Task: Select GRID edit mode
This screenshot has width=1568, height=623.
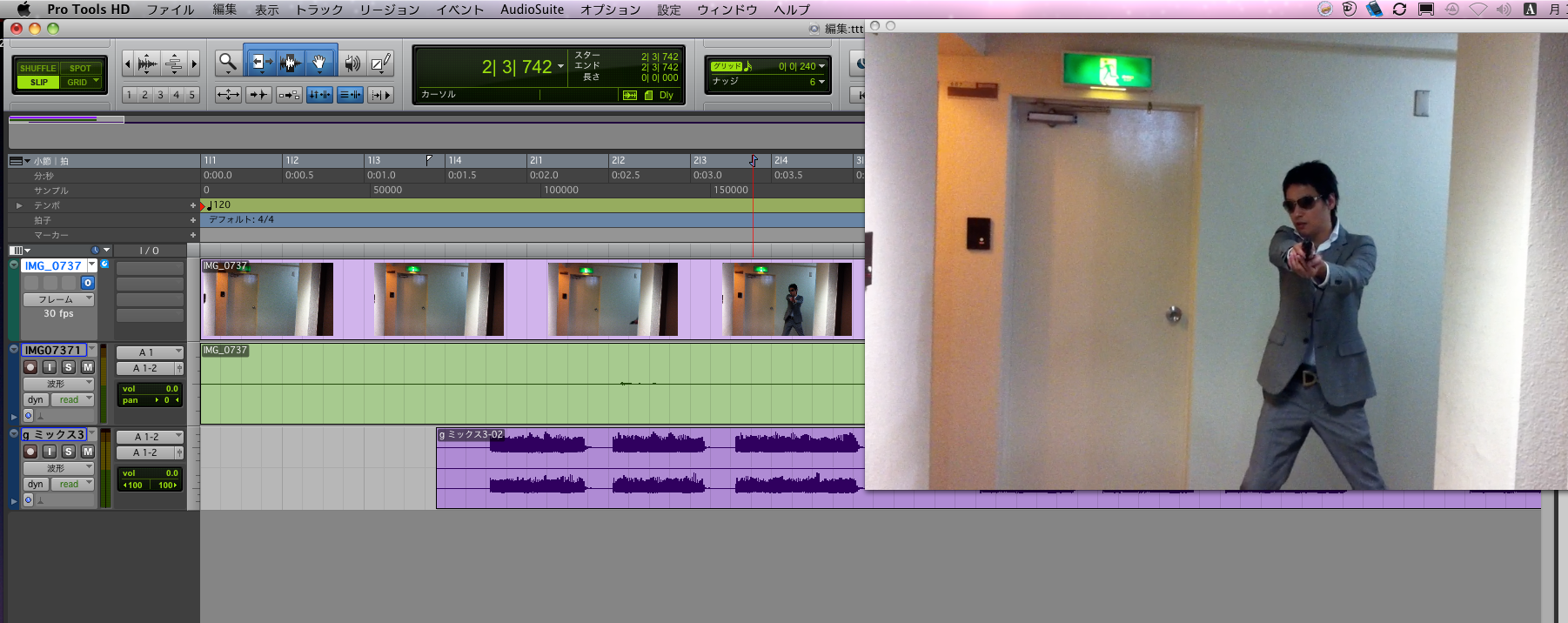Action: pyautogui.click(x=81, y=82)
